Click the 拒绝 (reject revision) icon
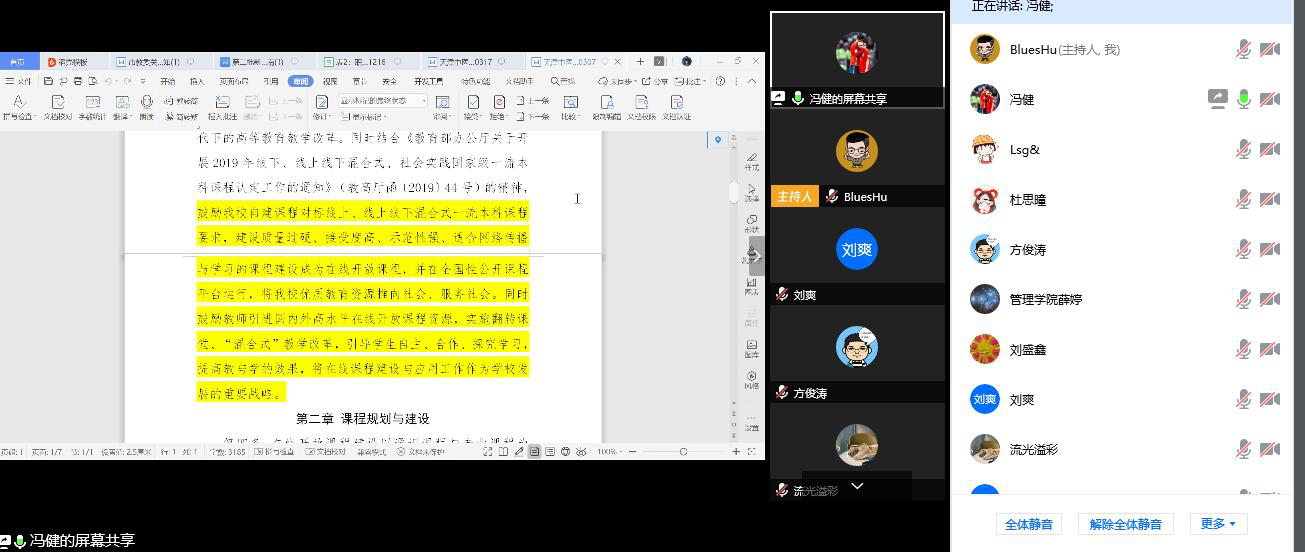This screenshot has height=552, width=1305. [x=499, y=102]
